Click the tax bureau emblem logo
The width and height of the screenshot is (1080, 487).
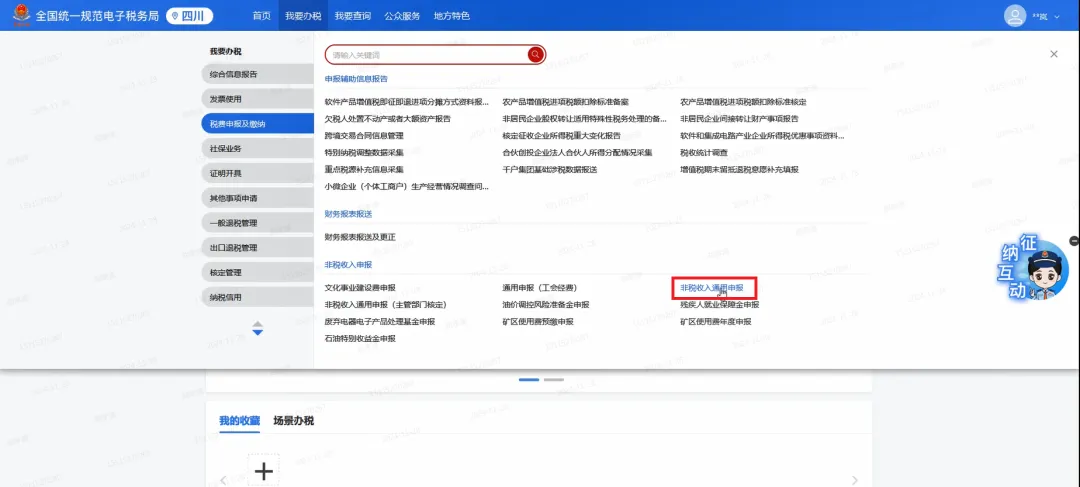[x=18, y=15]
